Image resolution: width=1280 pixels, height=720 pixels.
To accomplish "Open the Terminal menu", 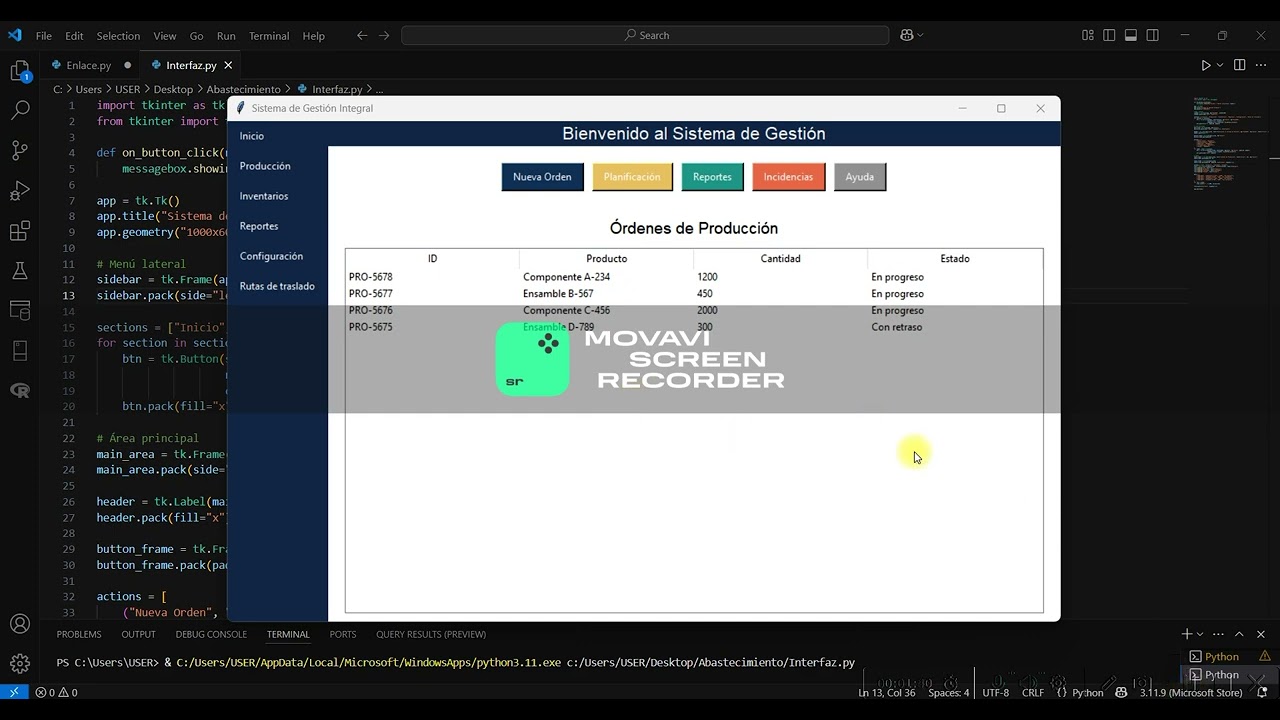I will click(x=269, y=36).
